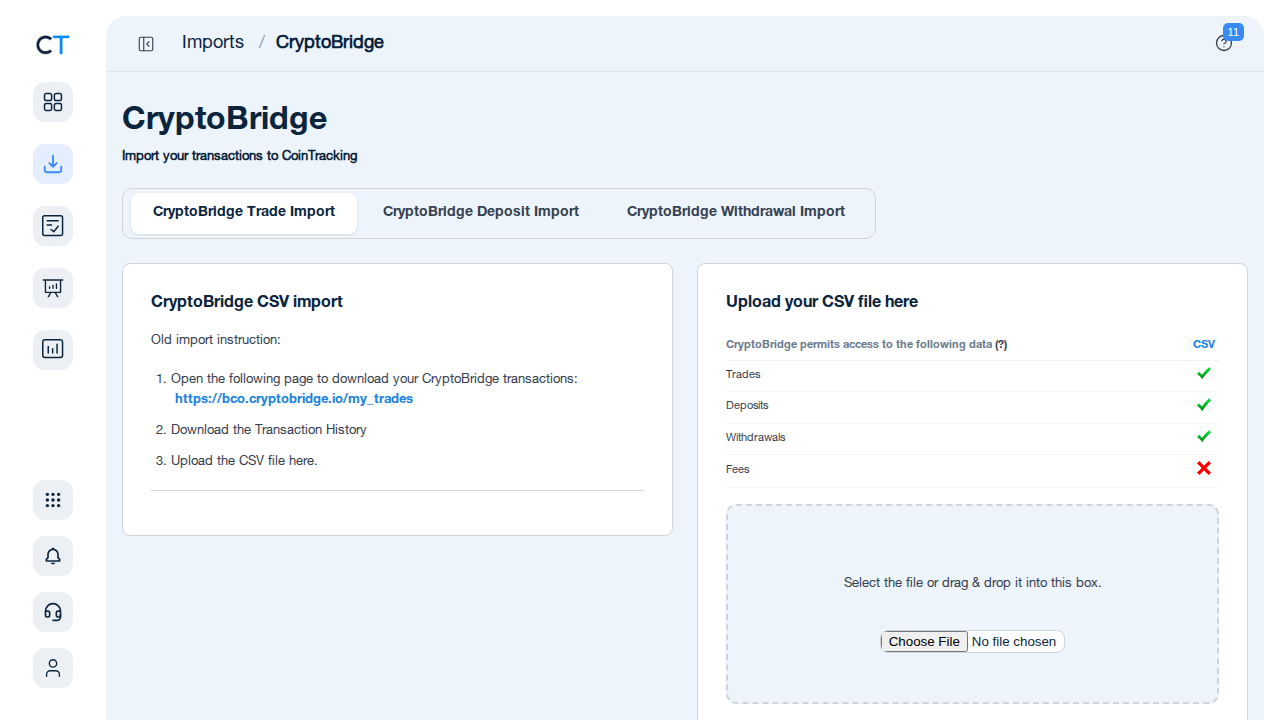The width and height of the screenshot is (1280, 720).
Task: Click the 'Upload your CSV file here' heading
Action: (822, 301)
